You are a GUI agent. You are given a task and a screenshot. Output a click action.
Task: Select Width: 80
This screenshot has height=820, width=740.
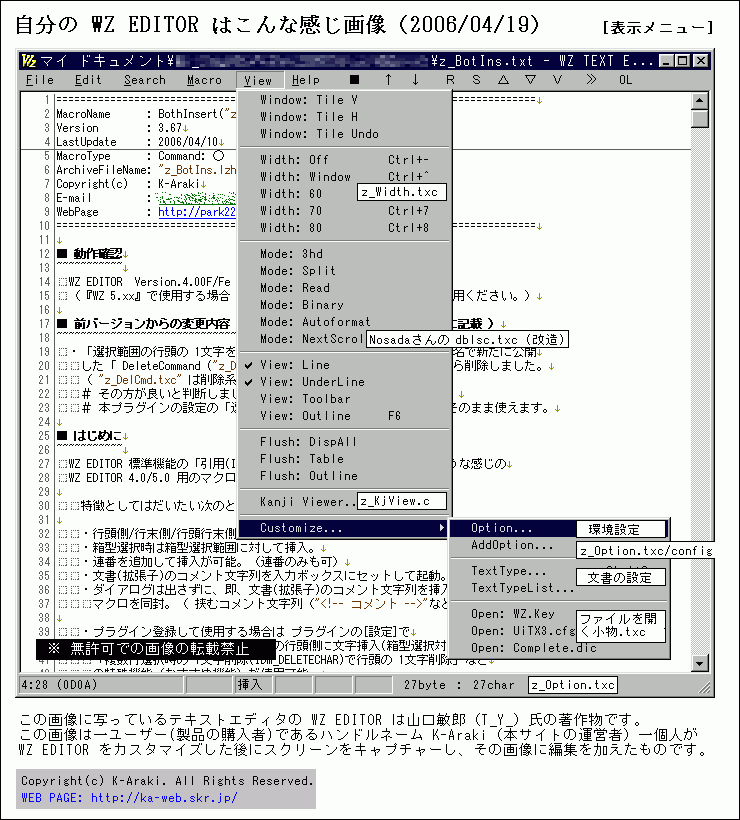[345, 227]
